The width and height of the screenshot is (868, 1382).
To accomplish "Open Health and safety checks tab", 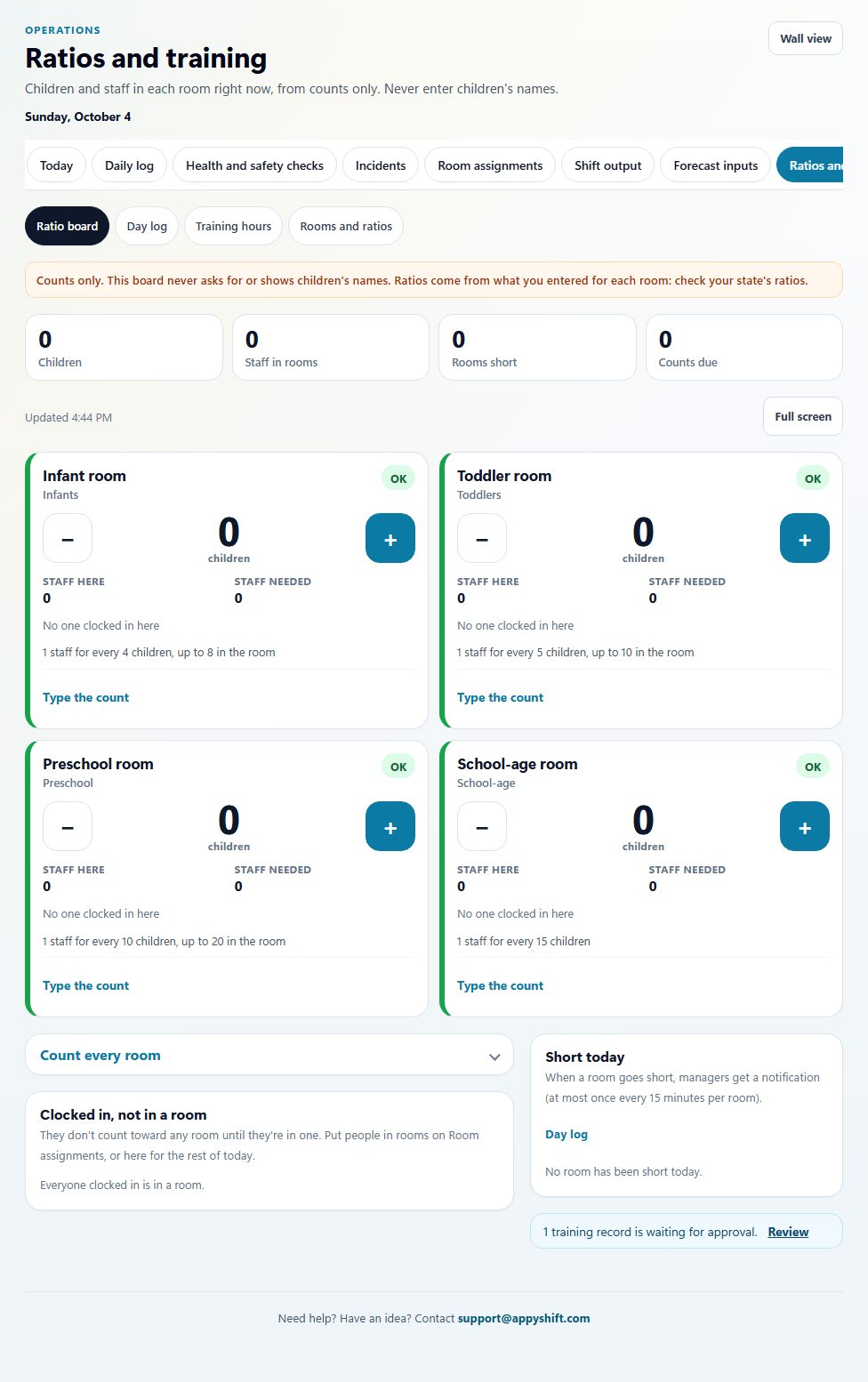I will (254, 165).
